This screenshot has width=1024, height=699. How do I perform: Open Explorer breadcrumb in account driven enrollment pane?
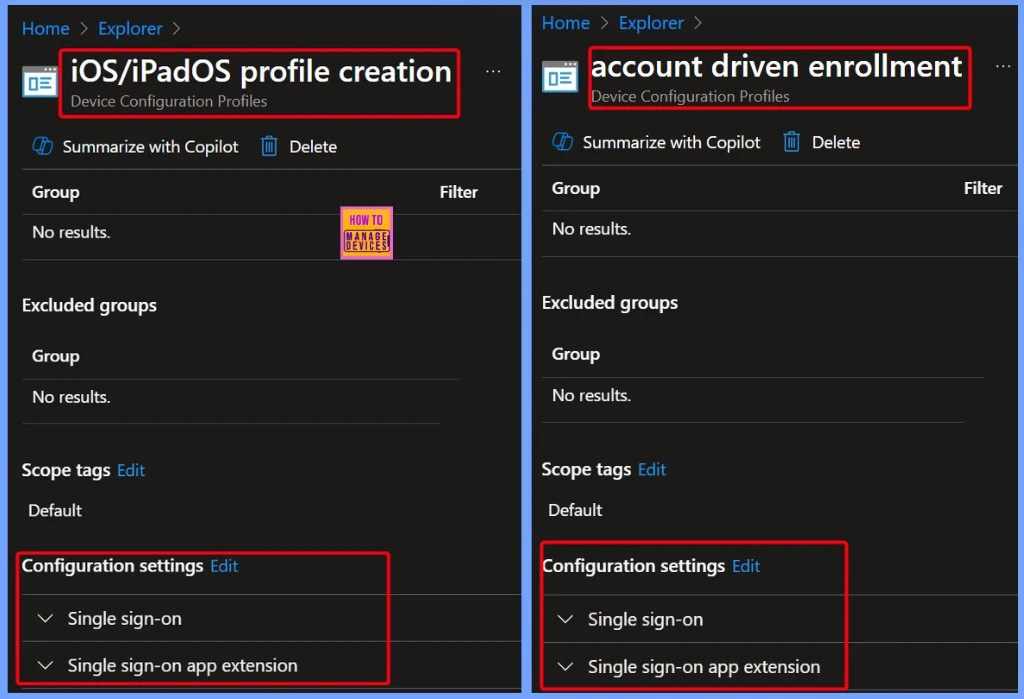point(651,24)
